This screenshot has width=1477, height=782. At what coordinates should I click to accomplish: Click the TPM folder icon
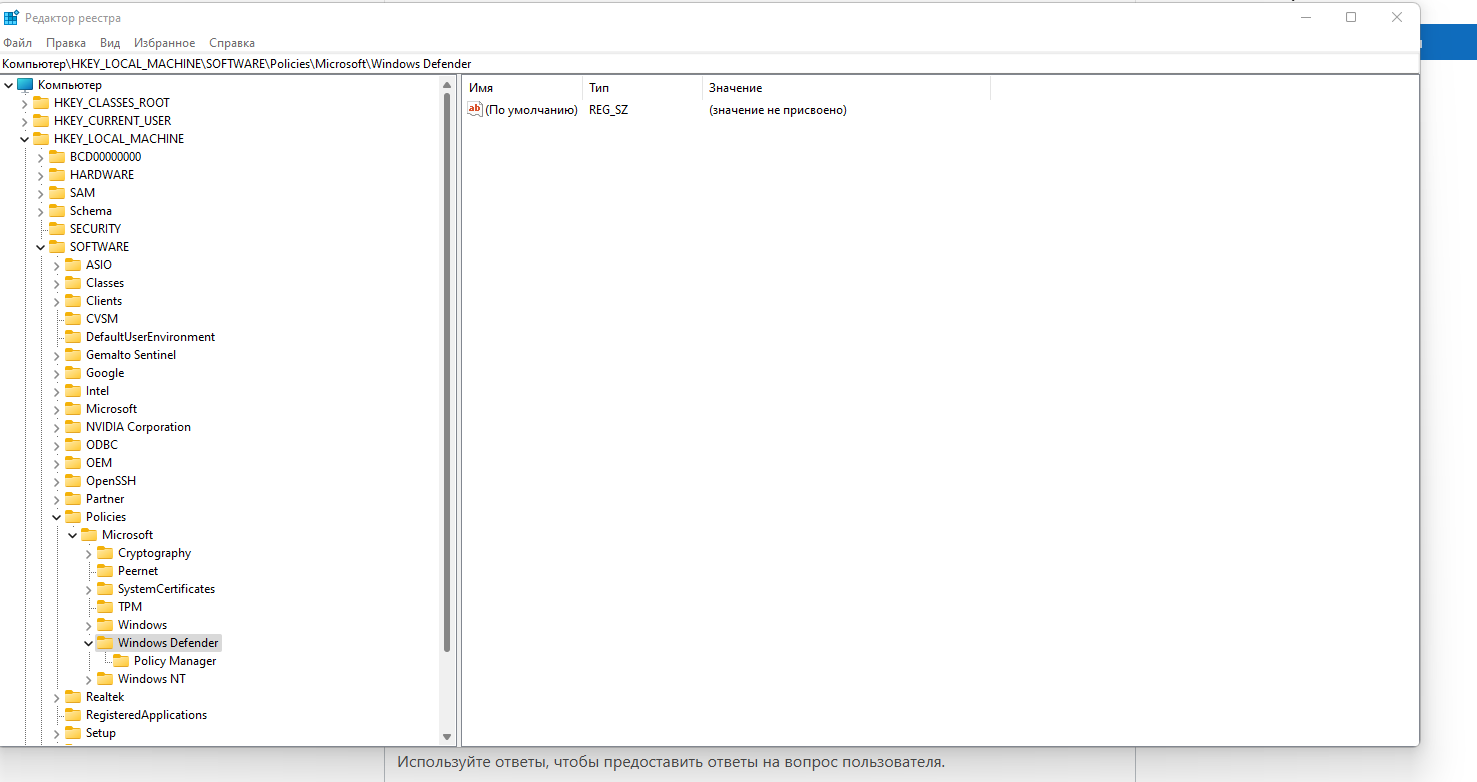pyautogui.click(x=105, y=607)
